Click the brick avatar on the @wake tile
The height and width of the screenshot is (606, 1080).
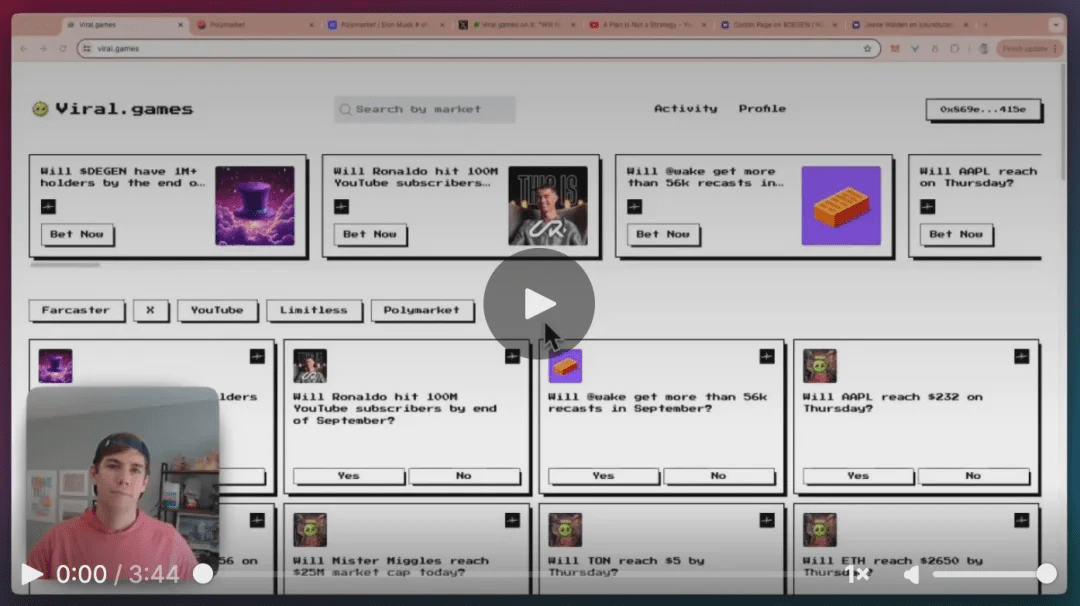point(565,366)
